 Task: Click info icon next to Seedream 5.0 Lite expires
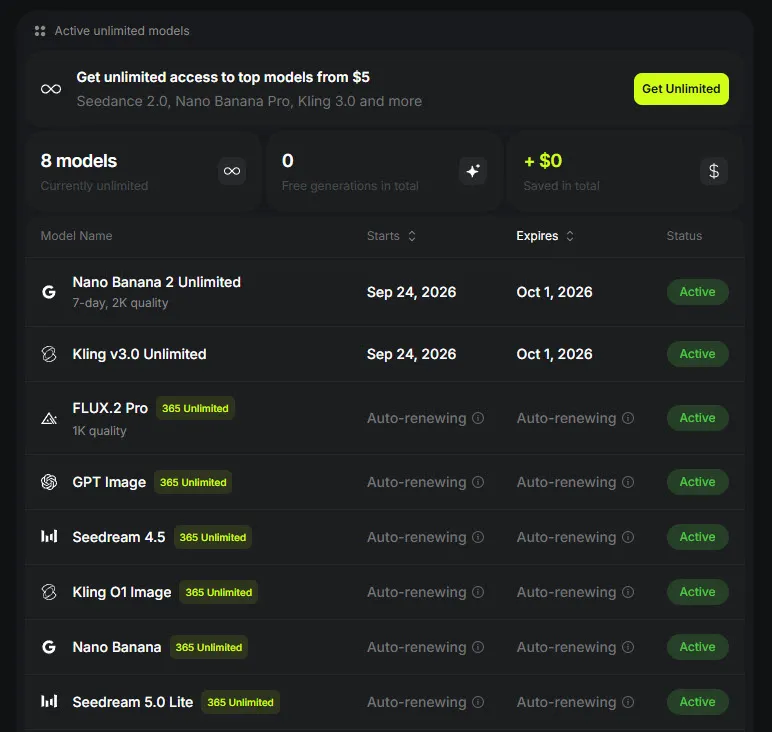[x=628, y=702]
